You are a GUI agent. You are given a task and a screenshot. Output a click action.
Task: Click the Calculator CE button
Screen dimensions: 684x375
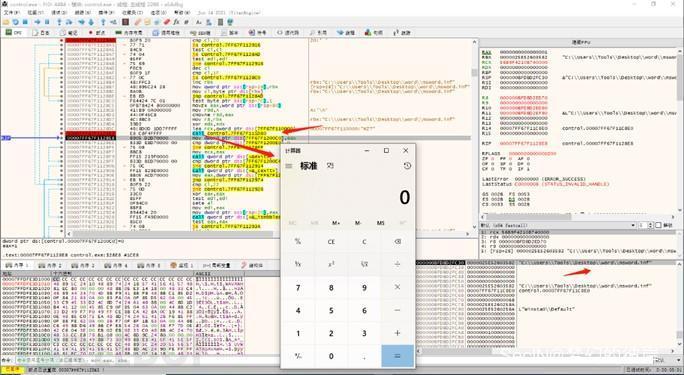331,242
